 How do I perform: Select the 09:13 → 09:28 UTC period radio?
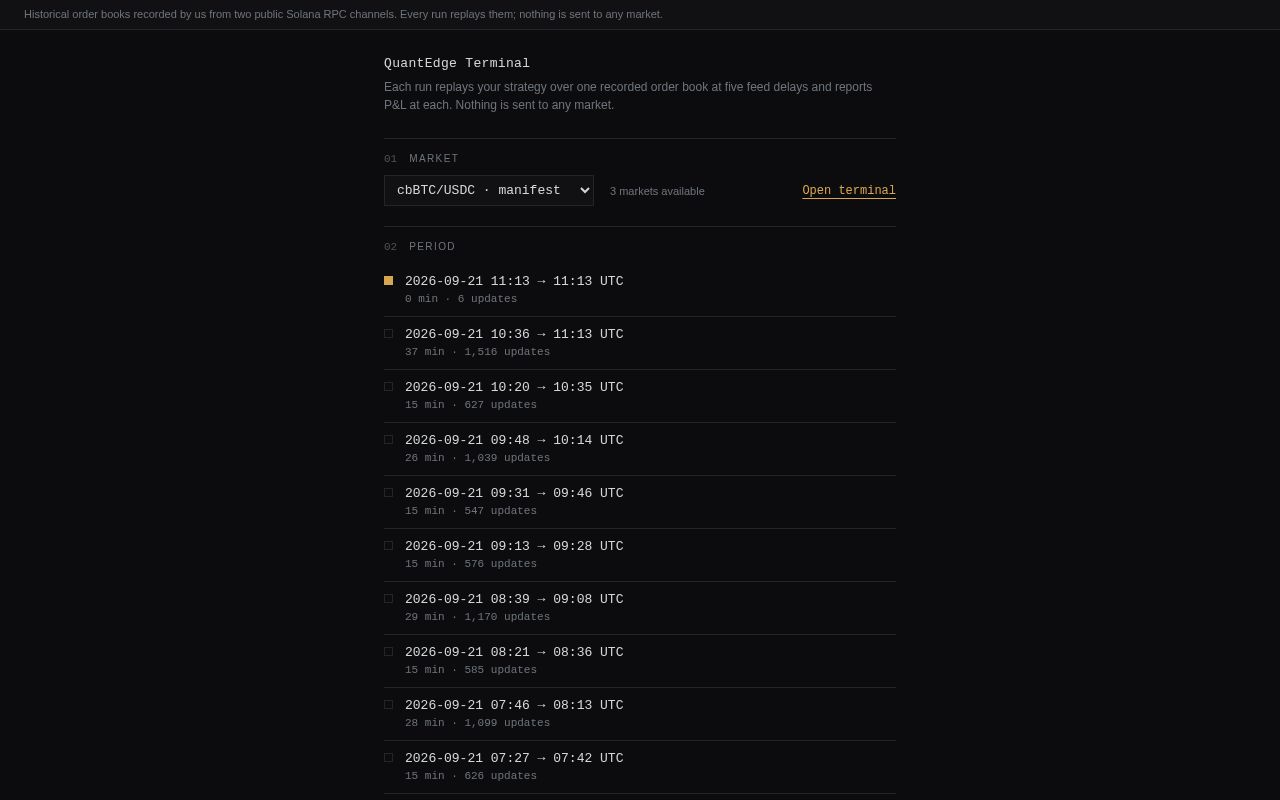pyautogui.click(x=388, y=546)
